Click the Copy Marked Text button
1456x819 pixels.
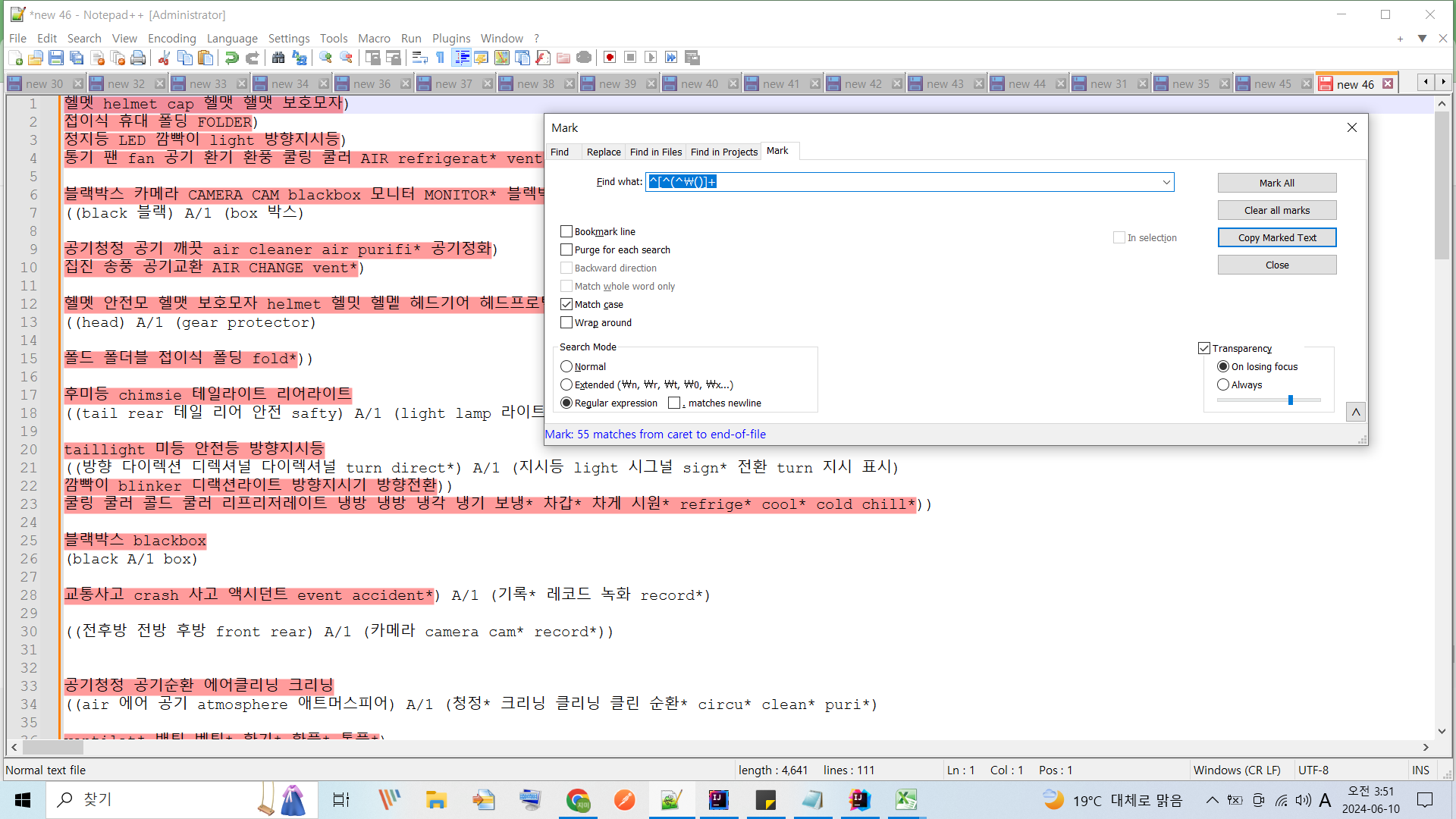click(1276, 237)
